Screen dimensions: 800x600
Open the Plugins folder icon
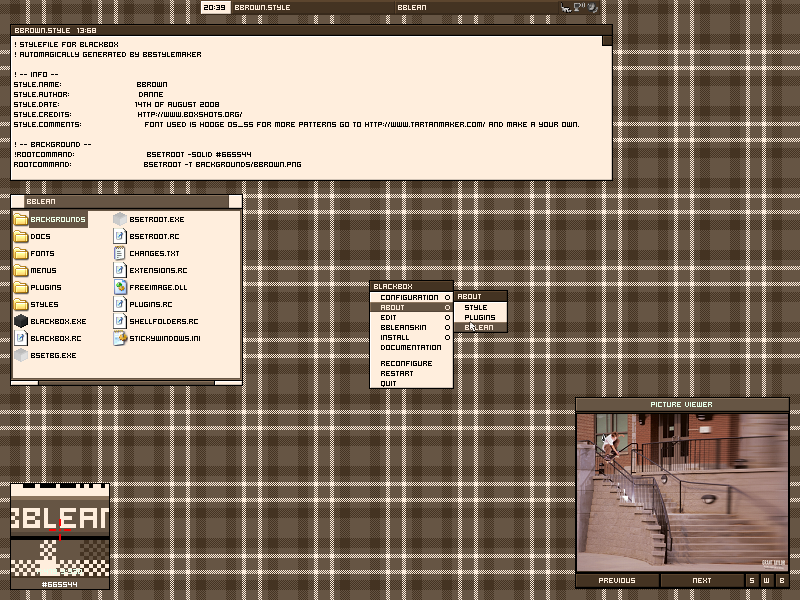[x=21, y=287]
